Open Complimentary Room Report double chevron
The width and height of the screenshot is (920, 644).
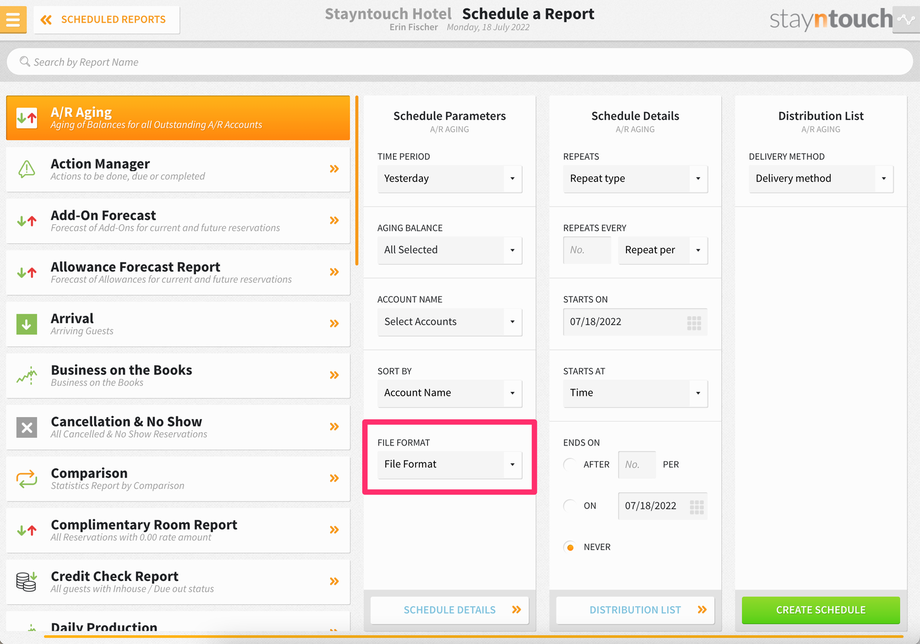[334, 530]
